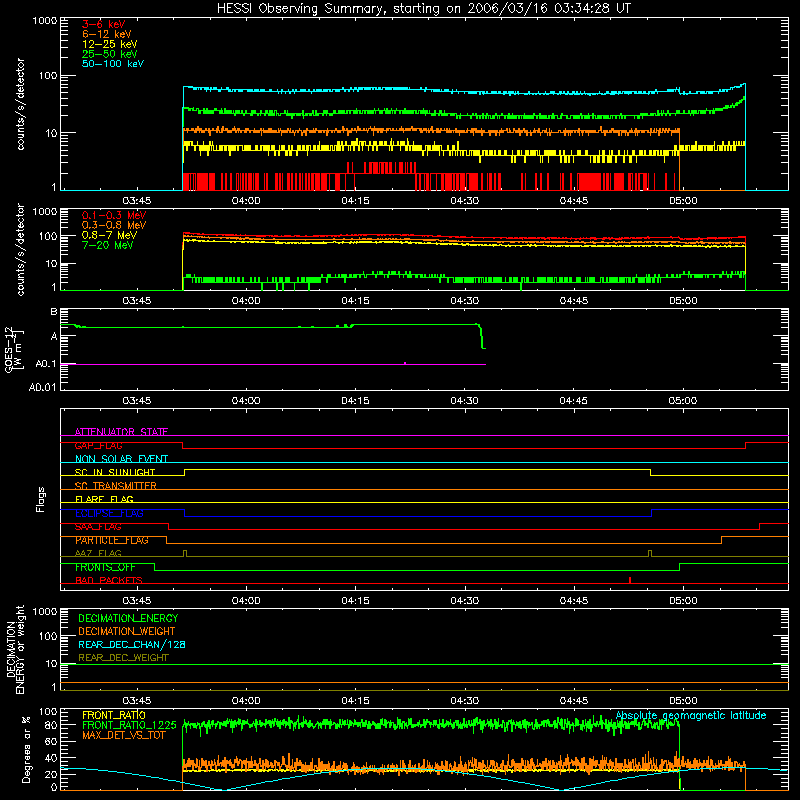This screenshot has width=800, height=800.
Task: Click the 04:15 tick under the keV counts panel
Action: coord(355,201)
